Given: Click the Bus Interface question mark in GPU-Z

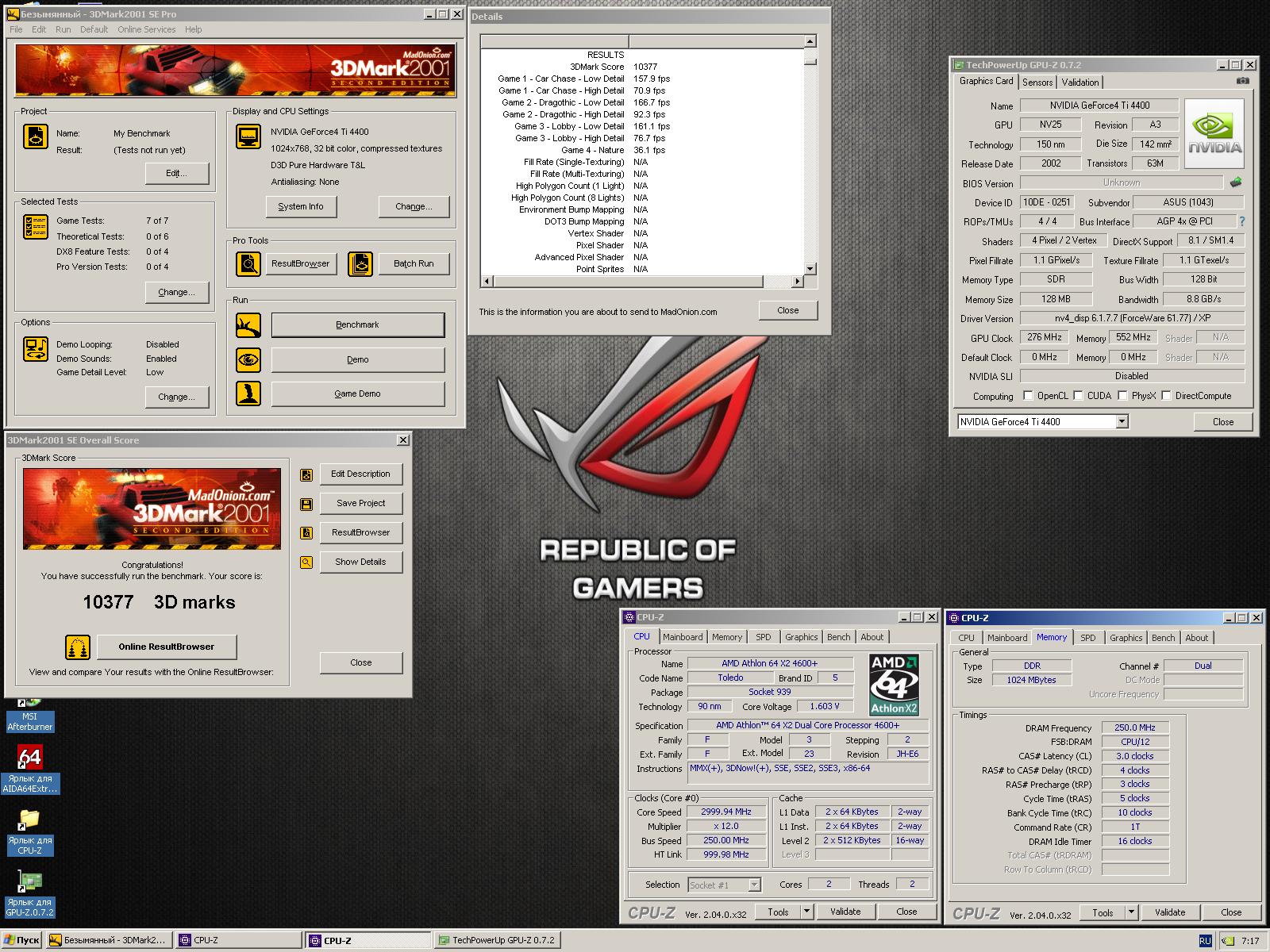Looking at the screenshot, I should (x=1242, y=221).
